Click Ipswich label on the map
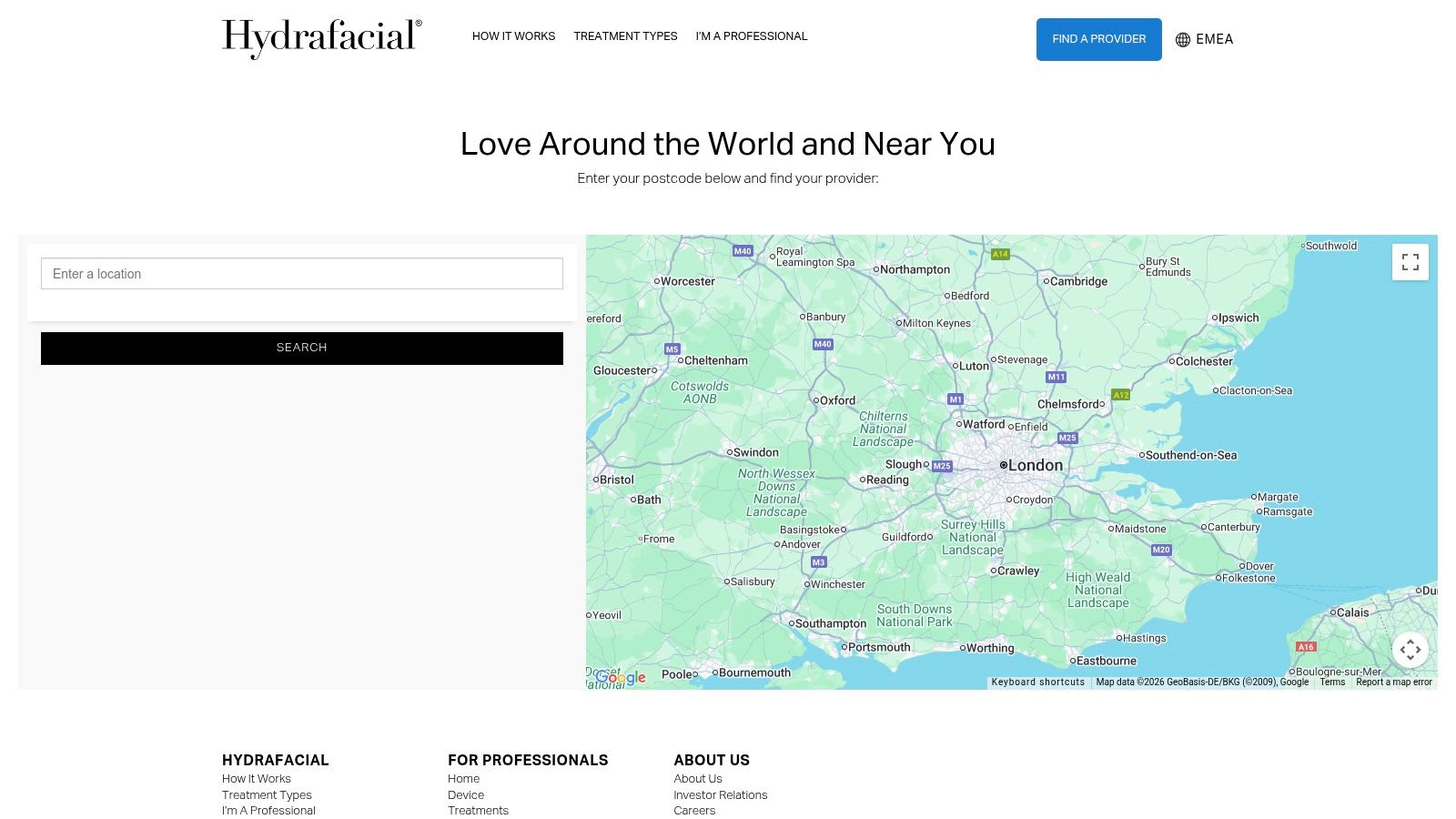This screenshot has height=819, width=1456. click(1239, 318)
